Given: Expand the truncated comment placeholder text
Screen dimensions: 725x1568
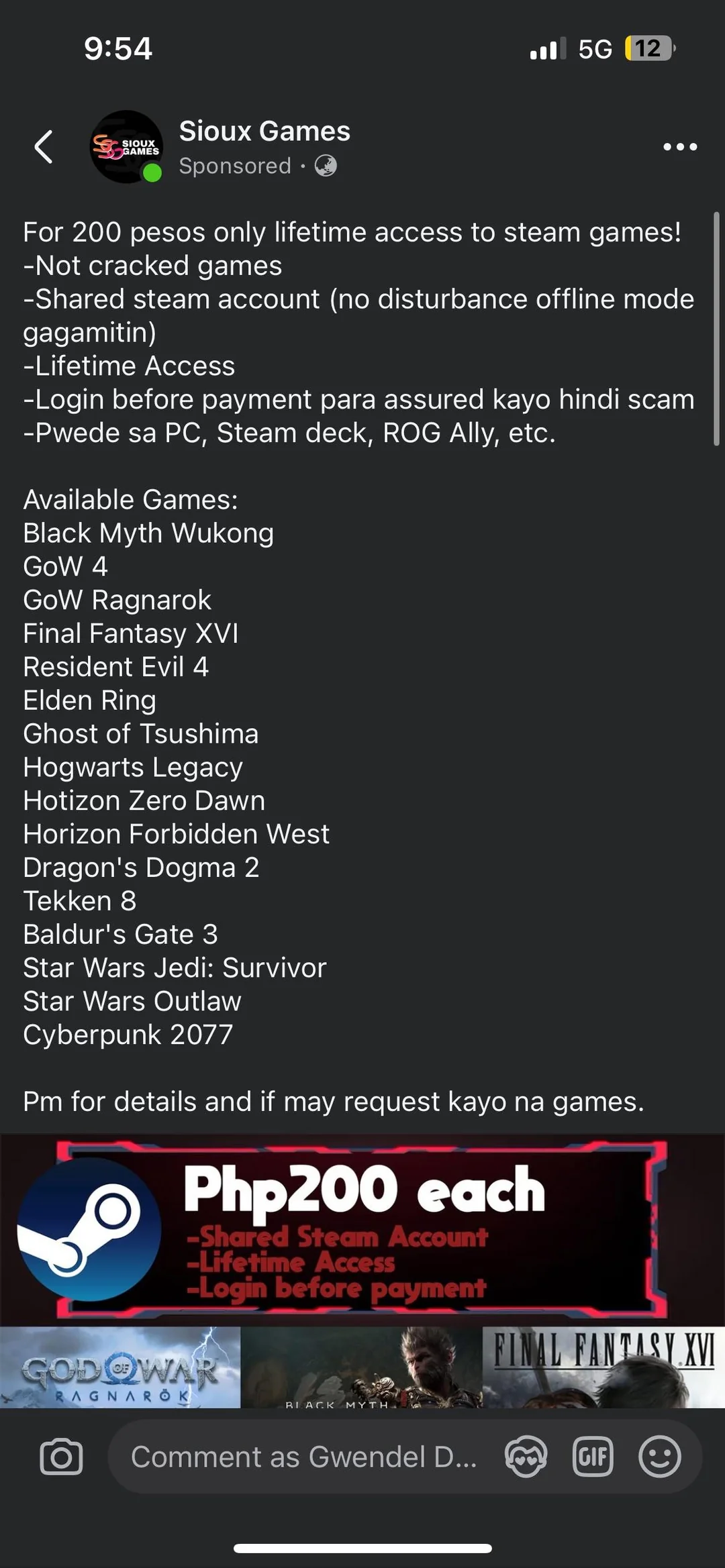Looking at the screenshot, I should click(x=302, y=1457).
